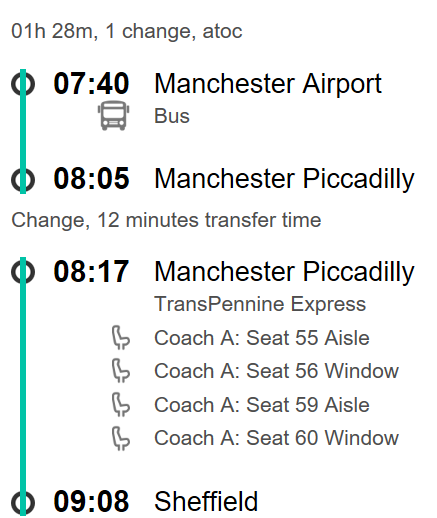Click the Coach A: Seat 60 Window text
This screenshot has height=518, width=437.
click(276, 438)
